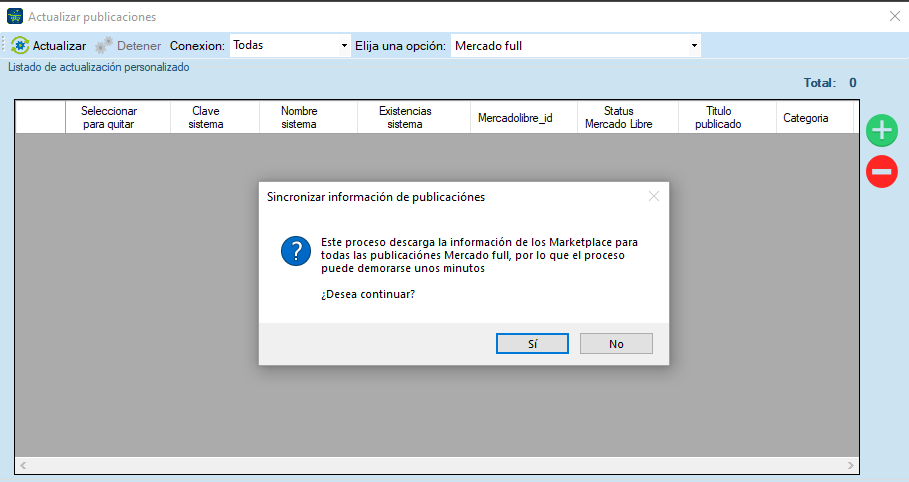The width and height of the screenshot is (909, 482).
Task: Click the Elija una opción: label
Action: coord(401,46)
